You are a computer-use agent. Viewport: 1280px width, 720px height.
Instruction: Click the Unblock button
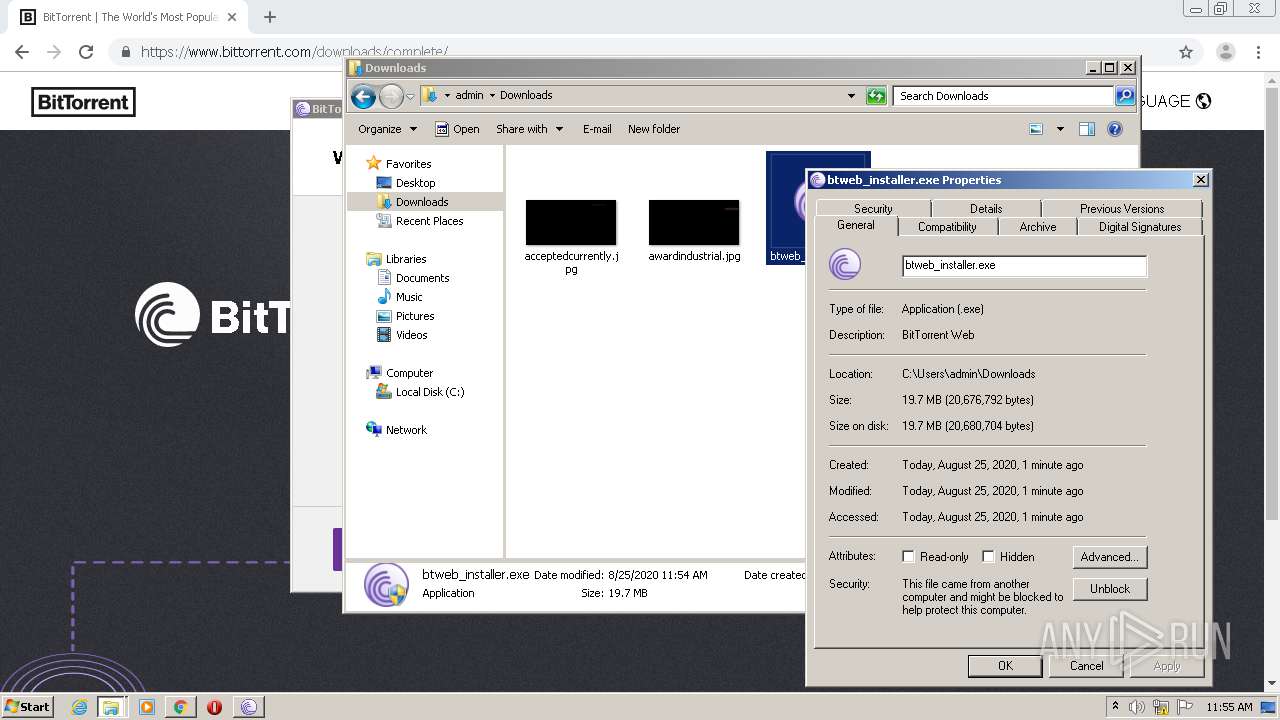(x=1110, y=589)
